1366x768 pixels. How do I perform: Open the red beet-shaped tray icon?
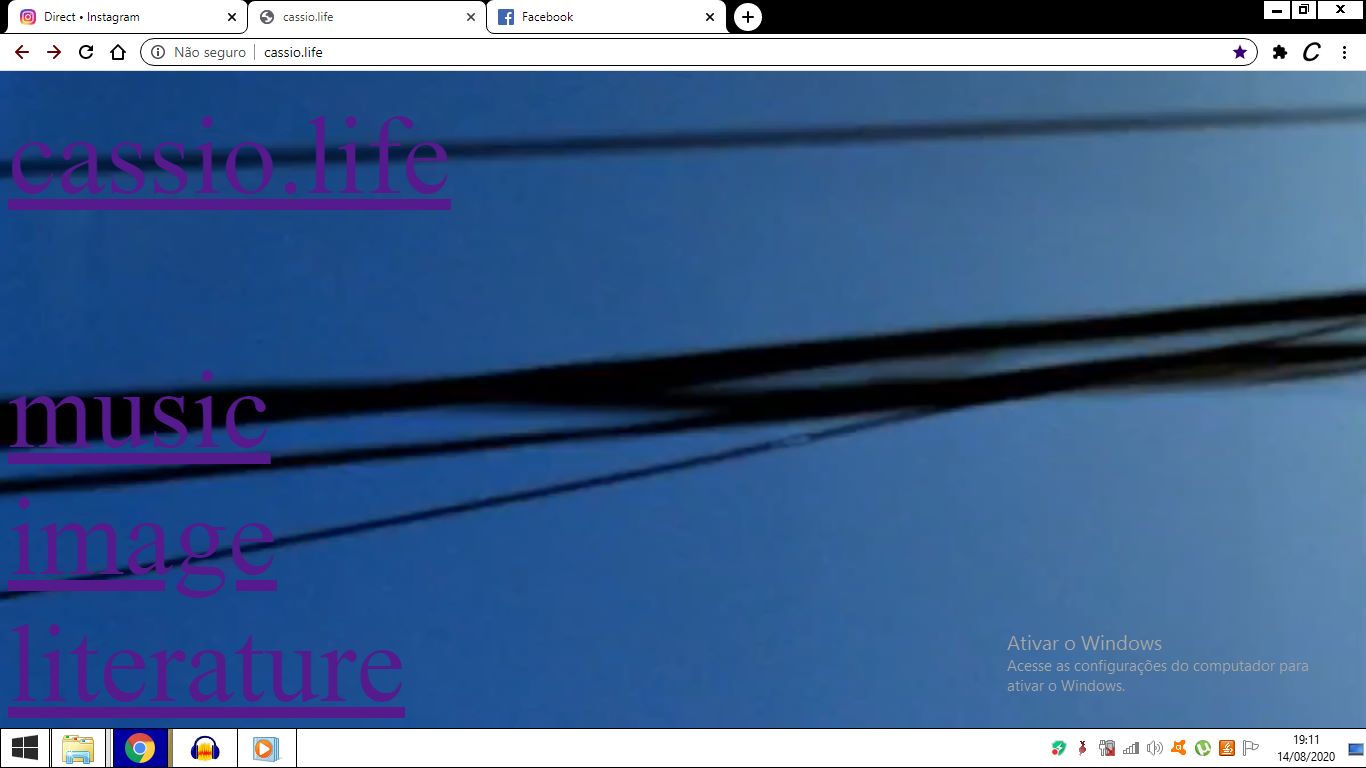coord(1082,748)
